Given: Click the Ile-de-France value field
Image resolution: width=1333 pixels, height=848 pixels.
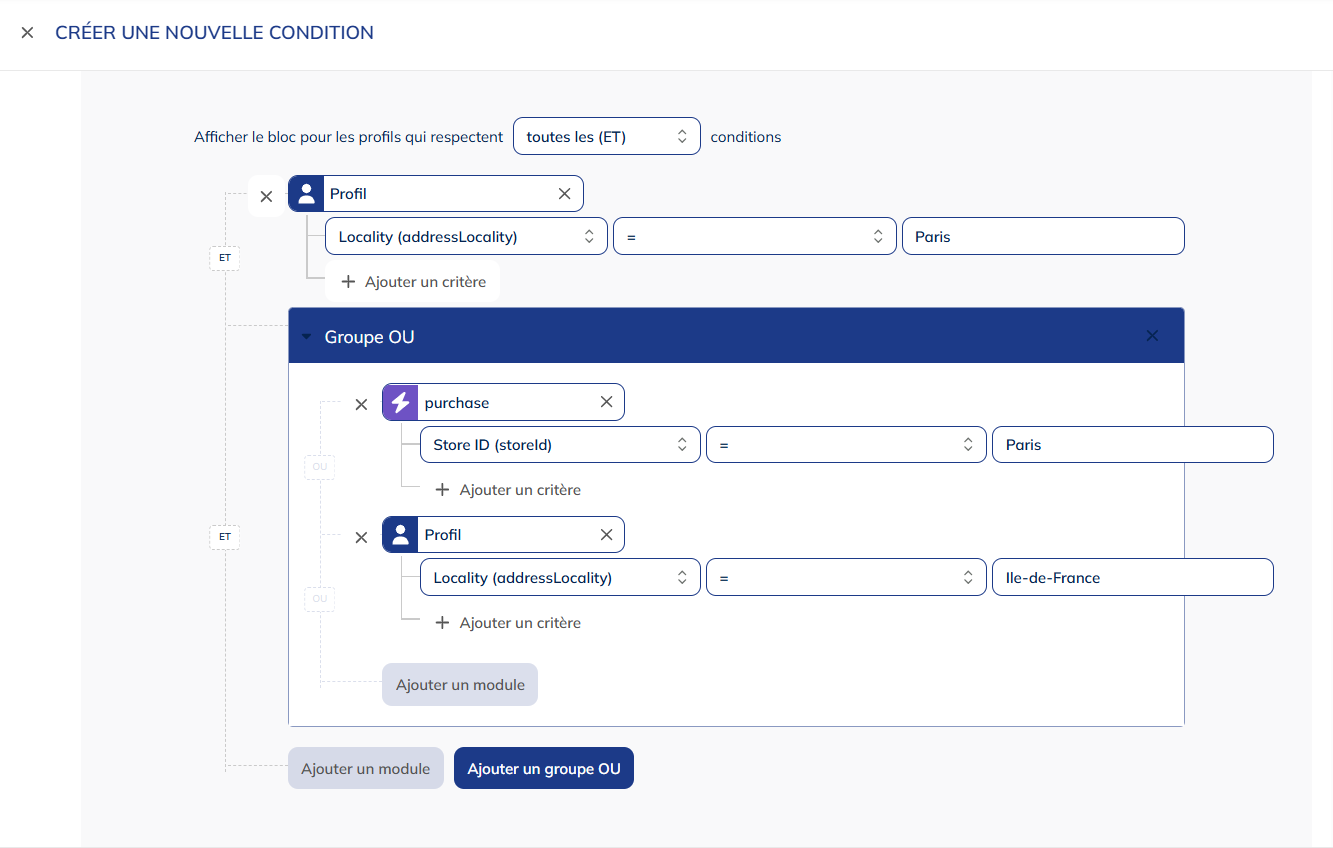Looking at the screenshot, I should point(1132,578).
